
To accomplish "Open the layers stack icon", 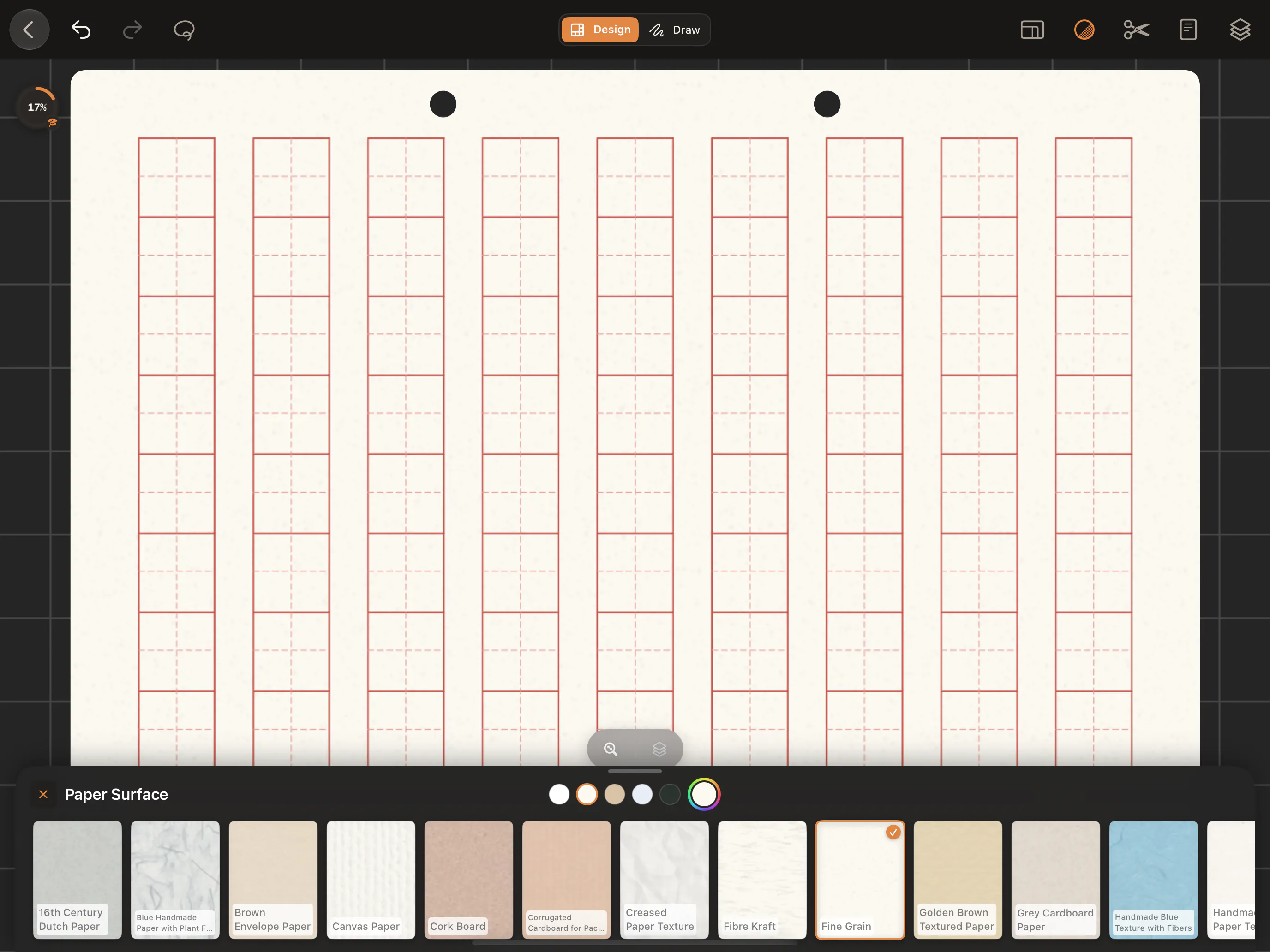I will 1240,29.
